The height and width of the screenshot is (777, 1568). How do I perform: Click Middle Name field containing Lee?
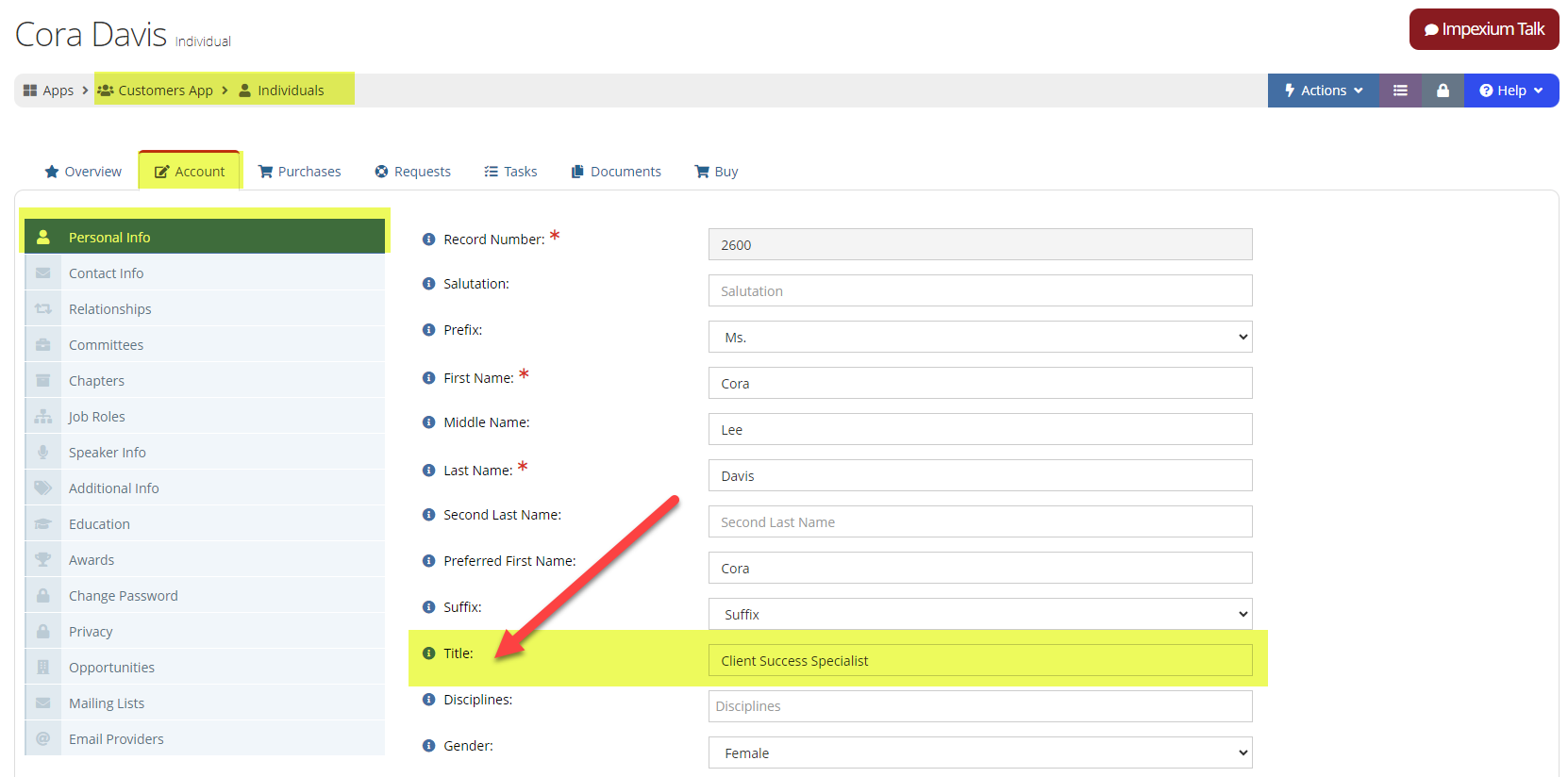point(980,429)
